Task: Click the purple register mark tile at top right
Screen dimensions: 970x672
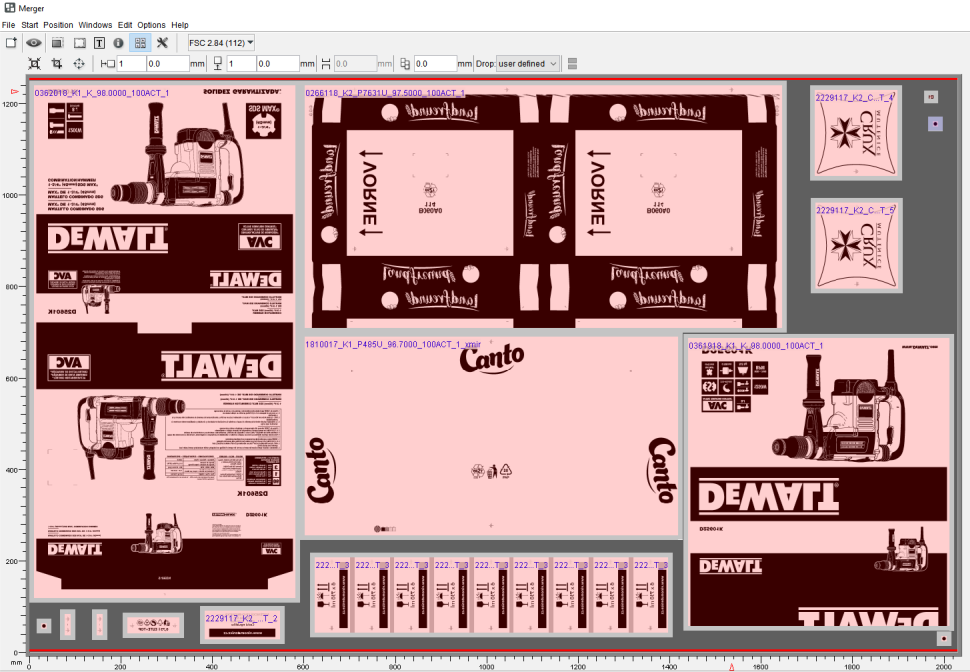Action: tap(935, 124)
